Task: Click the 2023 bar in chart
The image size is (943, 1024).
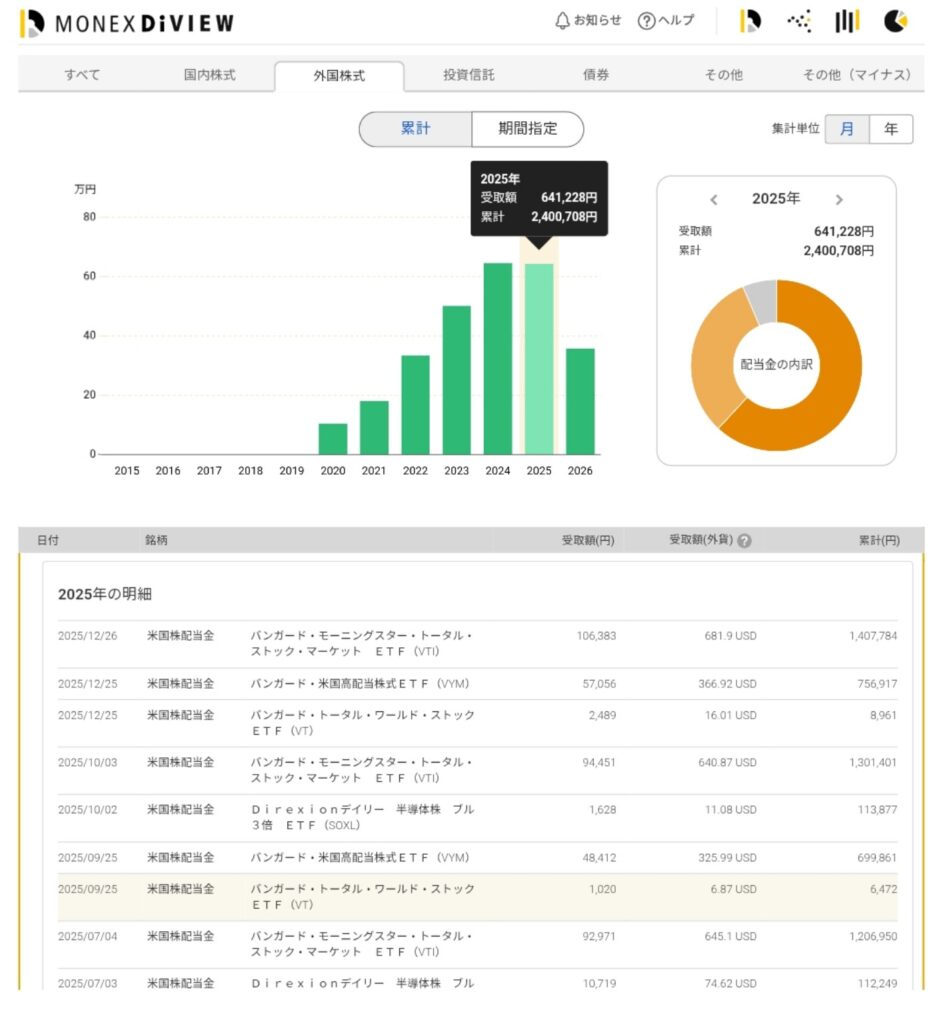Action: [456, 380]
